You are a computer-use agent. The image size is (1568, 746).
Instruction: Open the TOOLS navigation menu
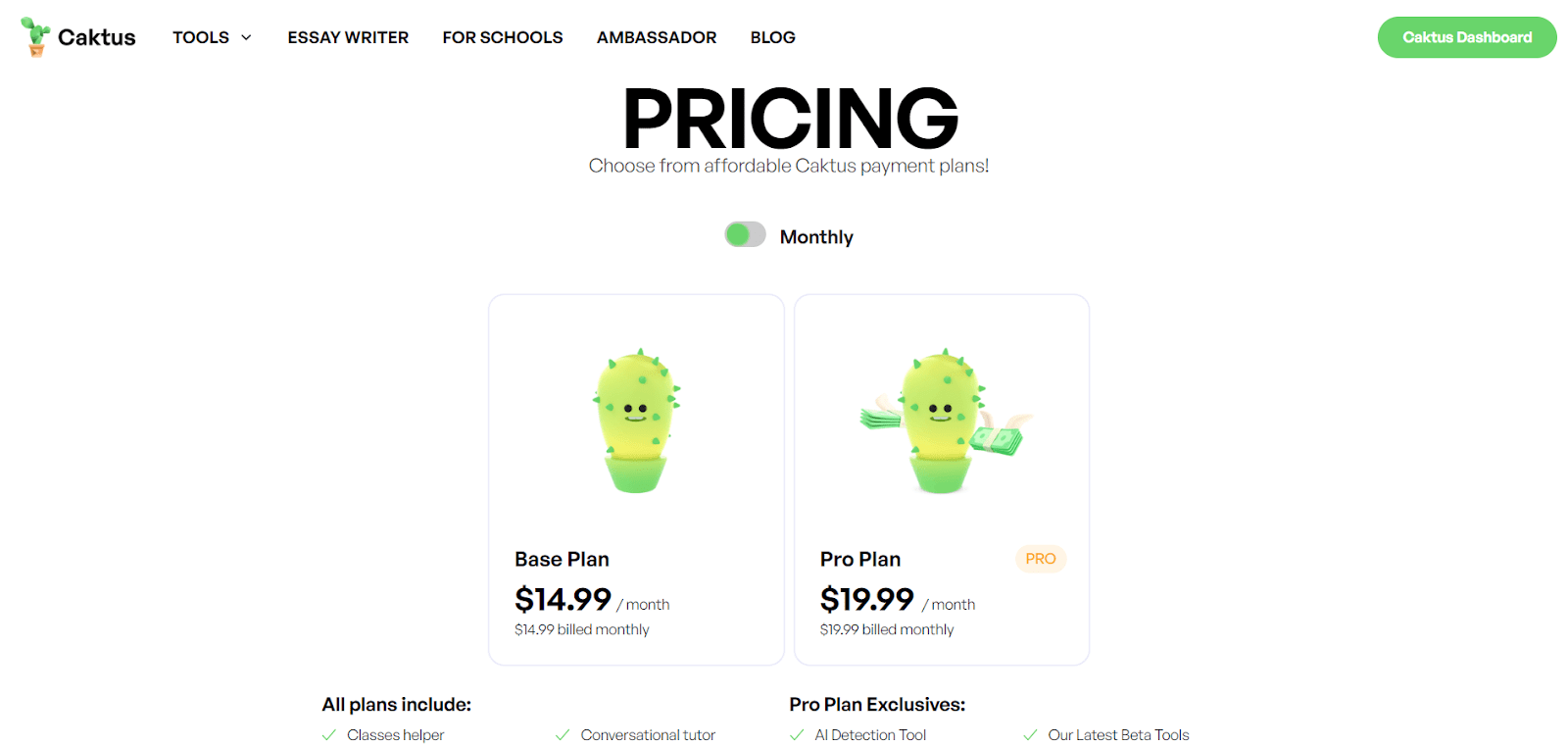point(201,37)
